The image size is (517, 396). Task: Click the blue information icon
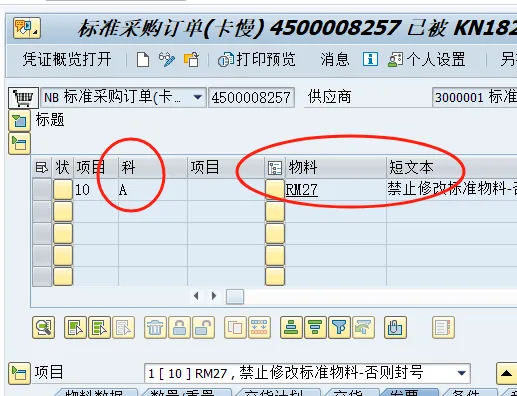(x=370, y=59)
